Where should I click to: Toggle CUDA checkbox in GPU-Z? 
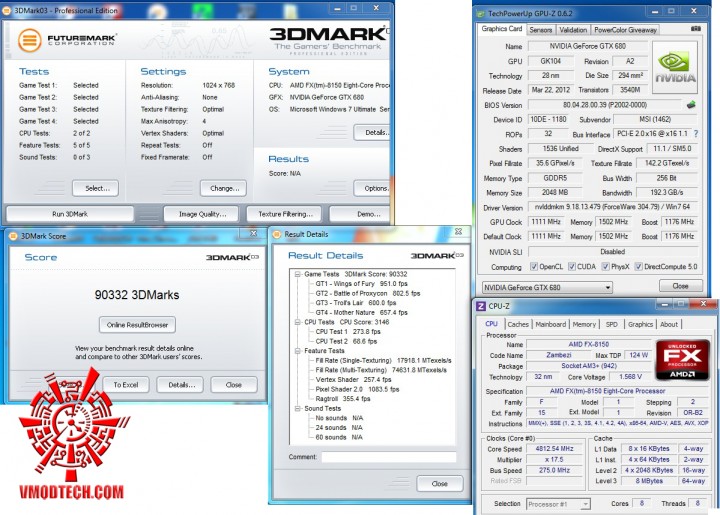pos(572,266)
